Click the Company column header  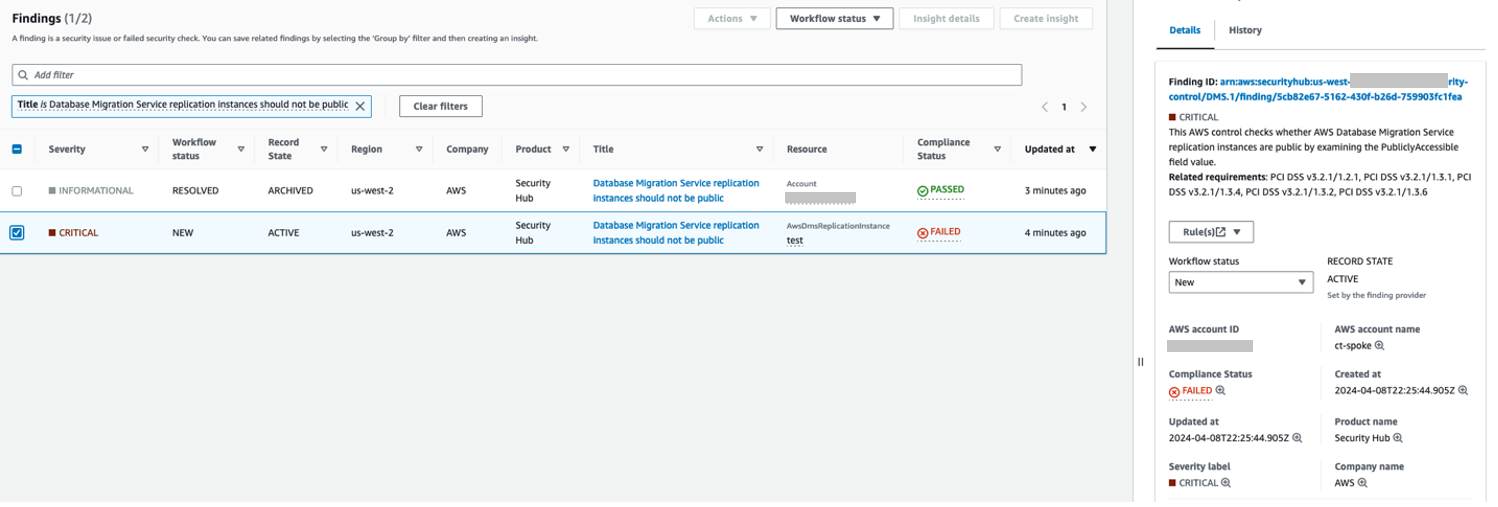(x=467, y=149)
